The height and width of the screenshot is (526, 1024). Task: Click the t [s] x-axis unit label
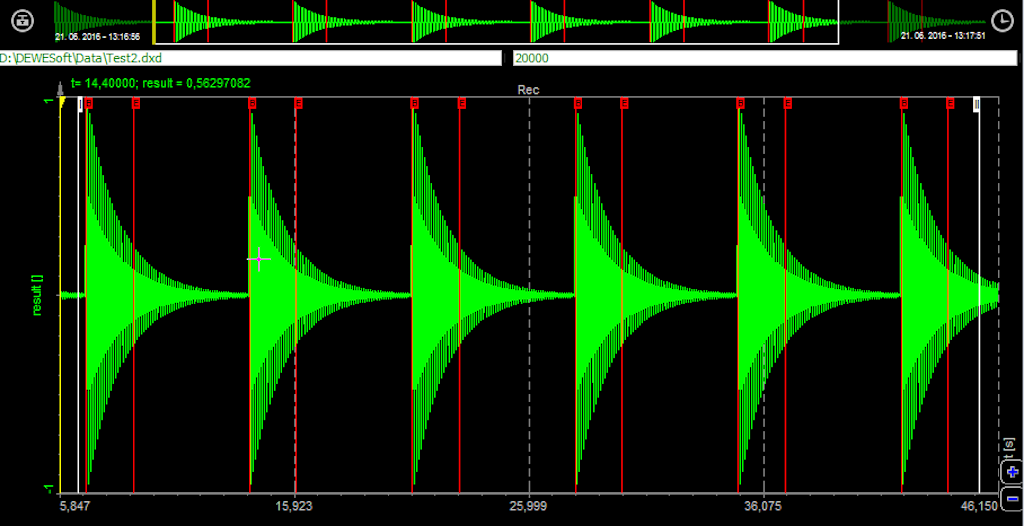[x=1011, y=446]
